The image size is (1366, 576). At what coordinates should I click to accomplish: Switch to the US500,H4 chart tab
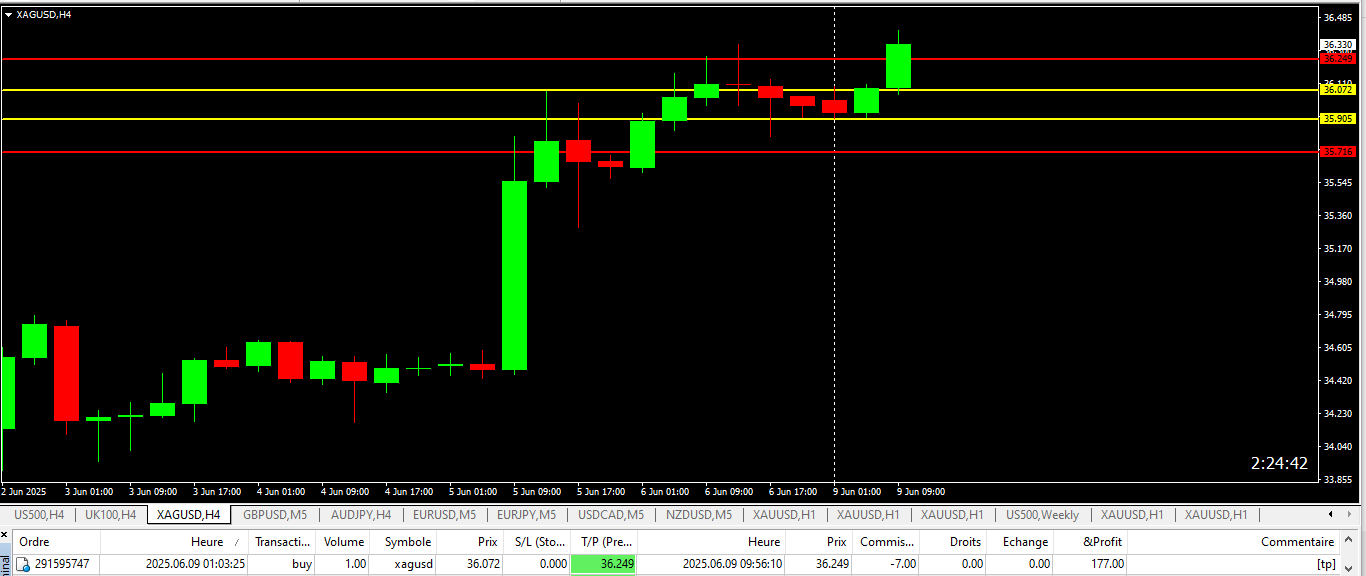pos(39,515)
